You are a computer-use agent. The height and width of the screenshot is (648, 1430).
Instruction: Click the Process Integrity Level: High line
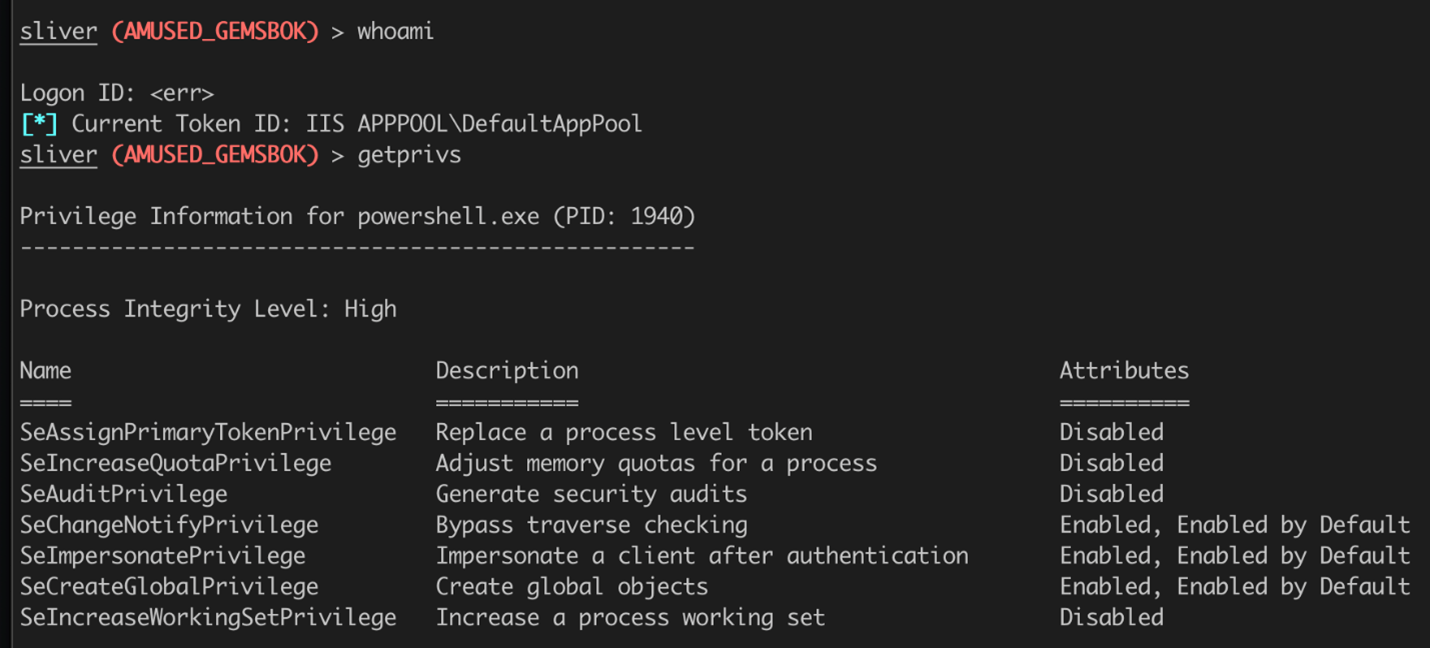click(208, 309)
